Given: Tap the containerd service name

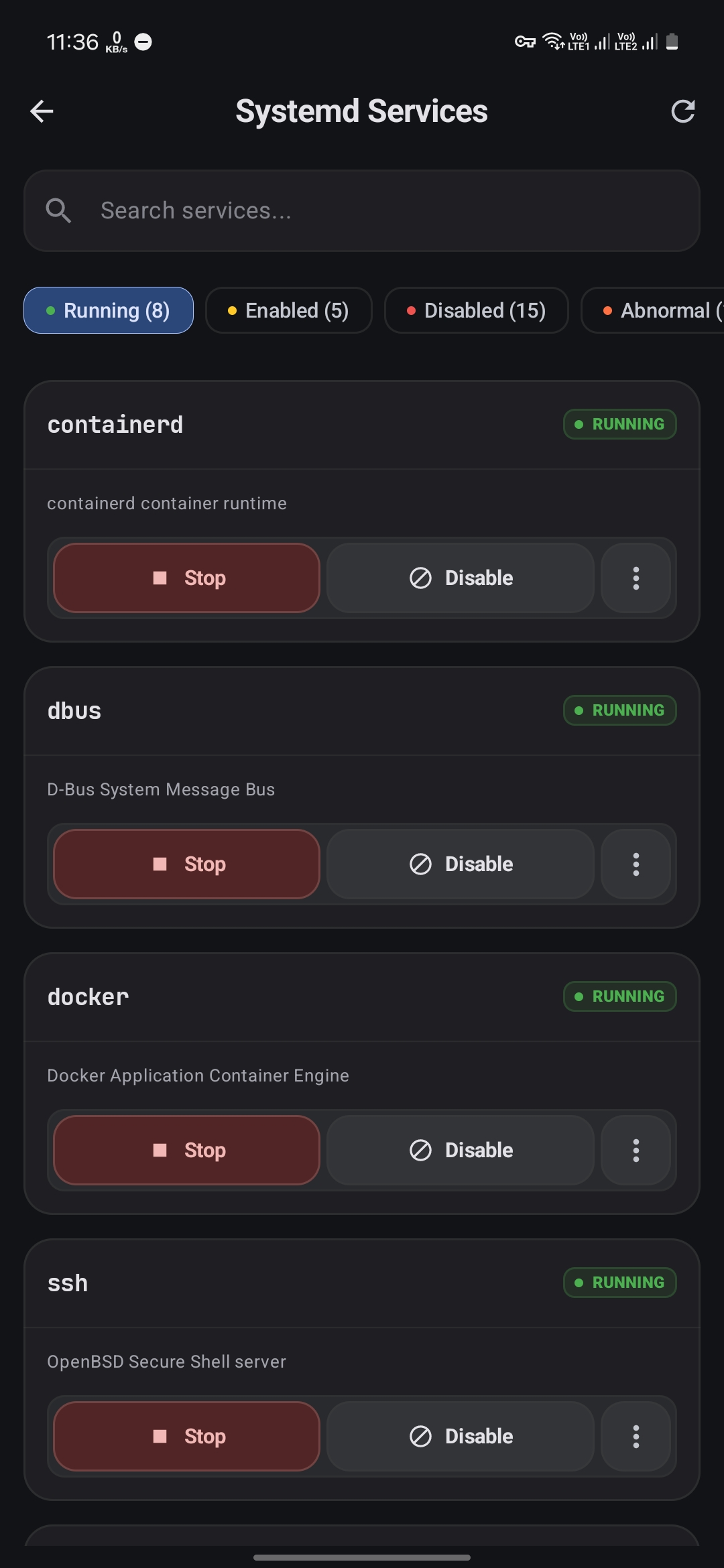Looking at the screenshot, I should 115,425.
